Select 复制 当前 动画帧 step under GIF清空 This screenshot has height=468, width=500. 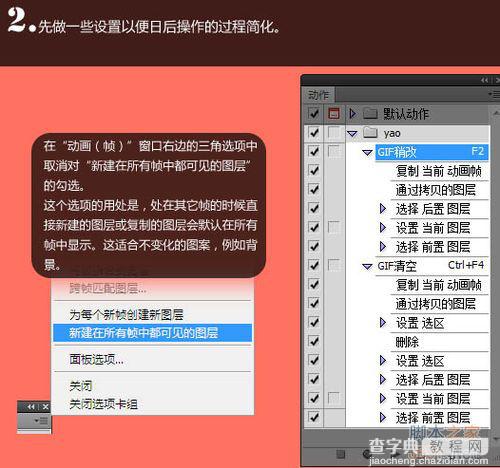click(x=439, y=285)
